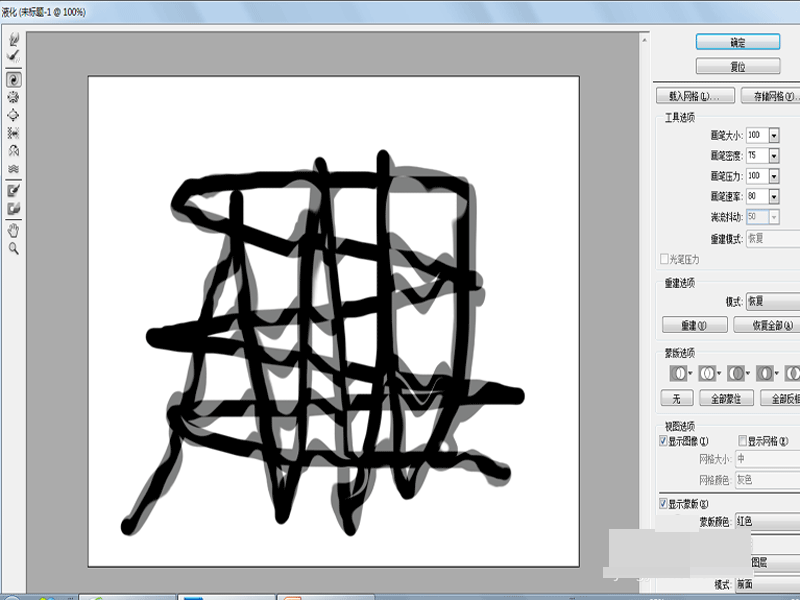Enable the 光笔压力 stylus pressure checkbox
This screenshot has width=800, height=600.
pyautogui.click(x=663, y=258)
